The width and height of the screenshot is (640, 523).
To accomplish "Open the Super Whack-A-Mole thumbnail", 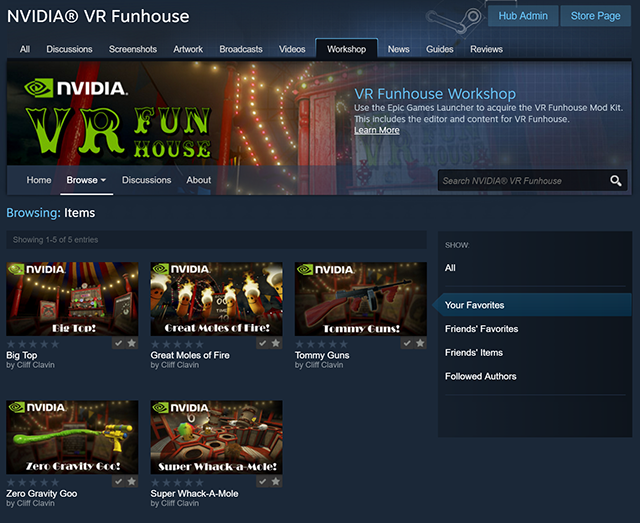I will click(216, 437).
